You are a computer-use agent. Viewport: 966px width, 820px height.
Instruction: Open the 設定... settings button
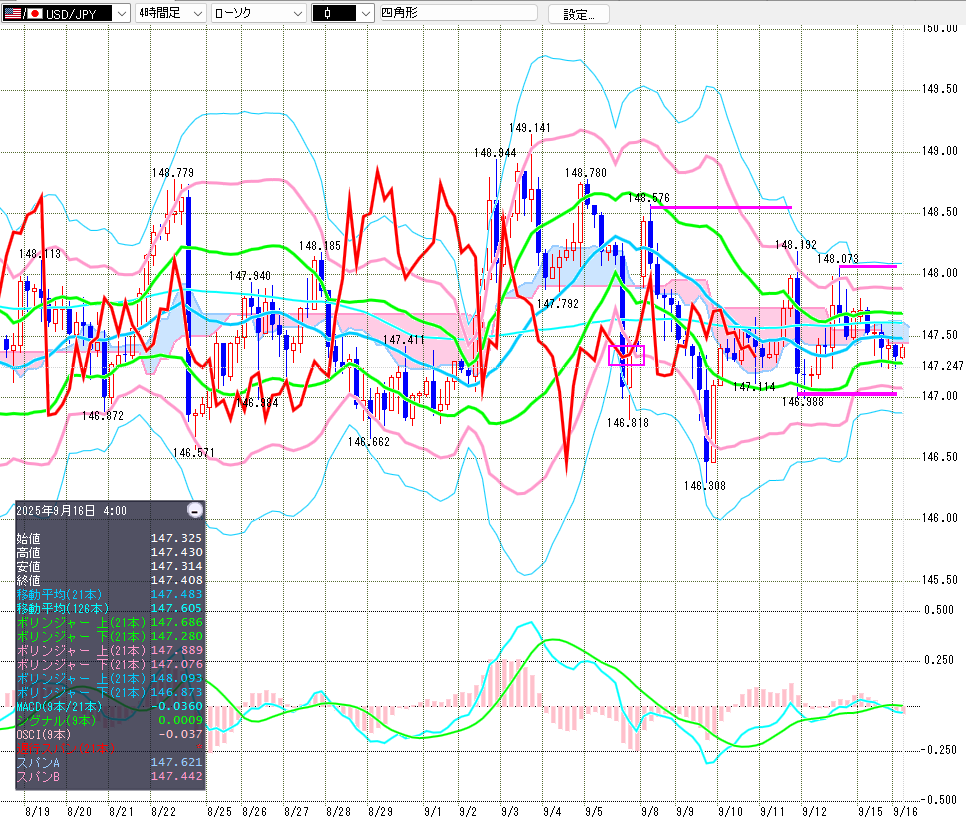(x=578, y=14)
